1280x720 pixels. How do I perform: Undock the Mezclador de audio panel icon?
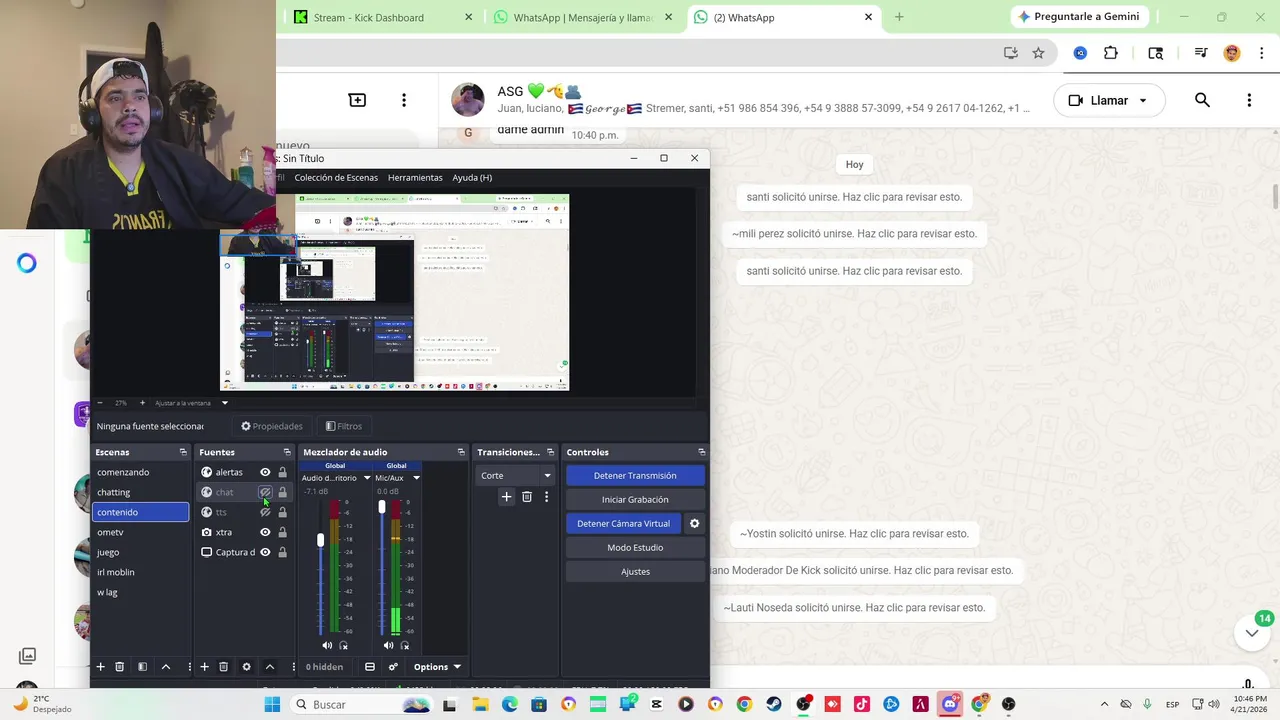click(461, 452)
